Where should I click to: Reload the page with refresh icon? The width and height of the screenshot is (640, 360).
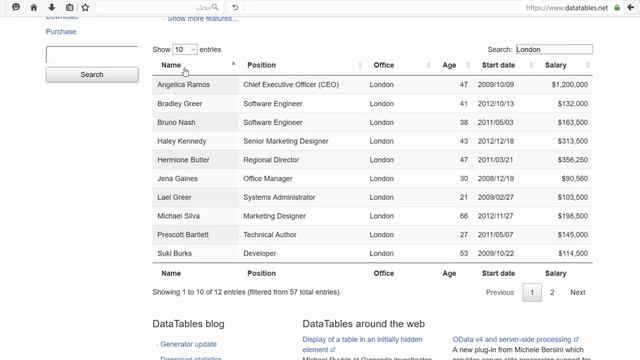tap(235, 7)
